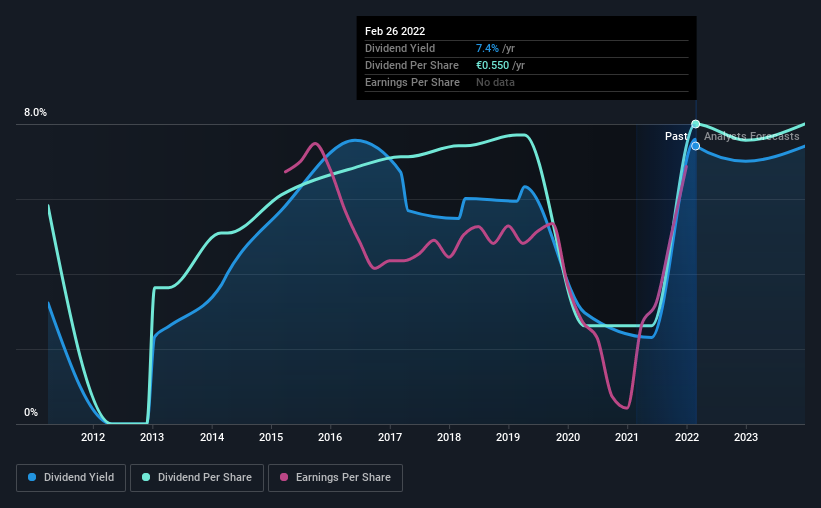Click the Feb 26 2022 tooltip date

pos(395,31)
